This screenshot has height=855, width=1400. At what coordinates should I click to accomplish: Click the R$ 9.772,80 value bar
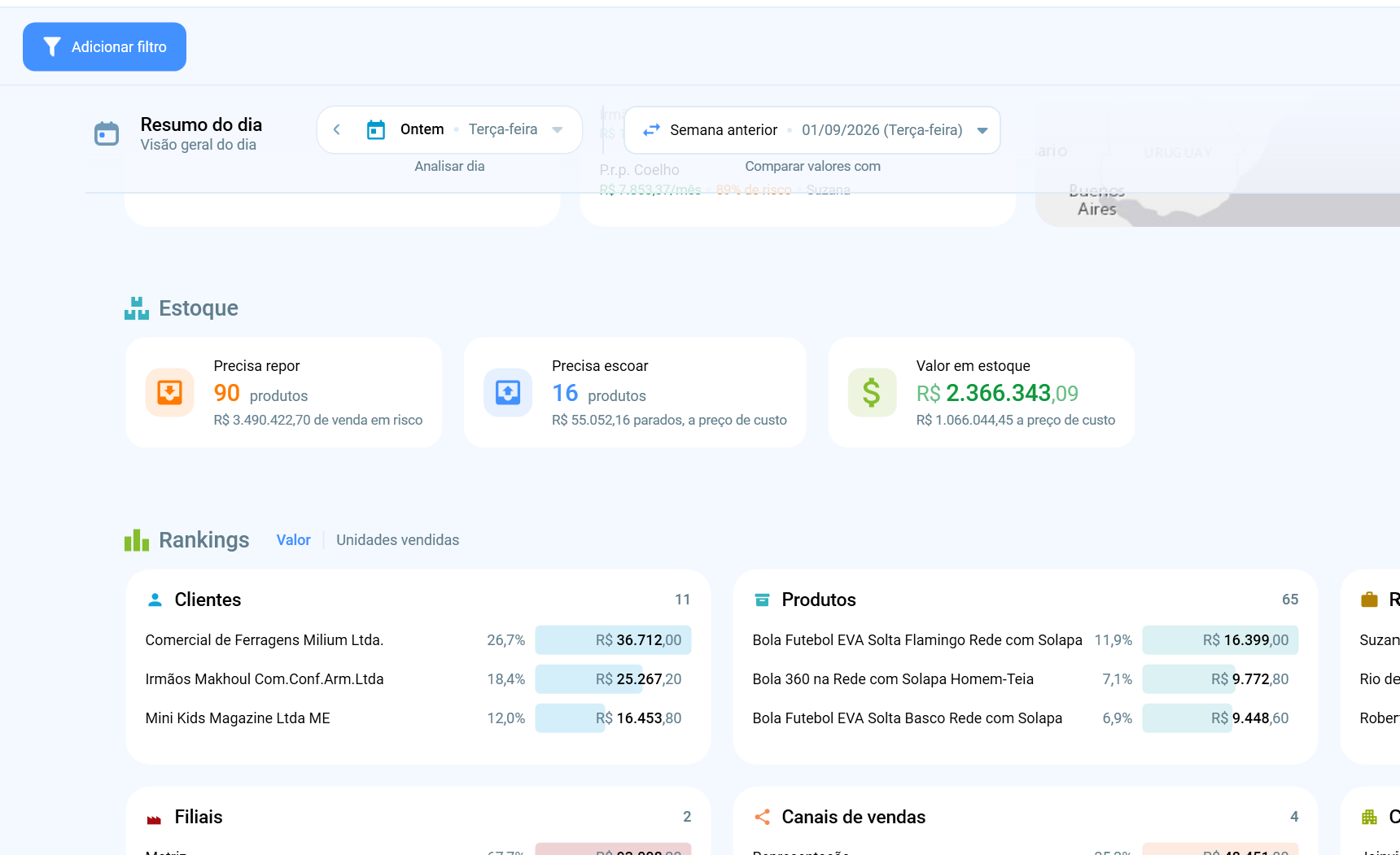tap(1220, 679)
